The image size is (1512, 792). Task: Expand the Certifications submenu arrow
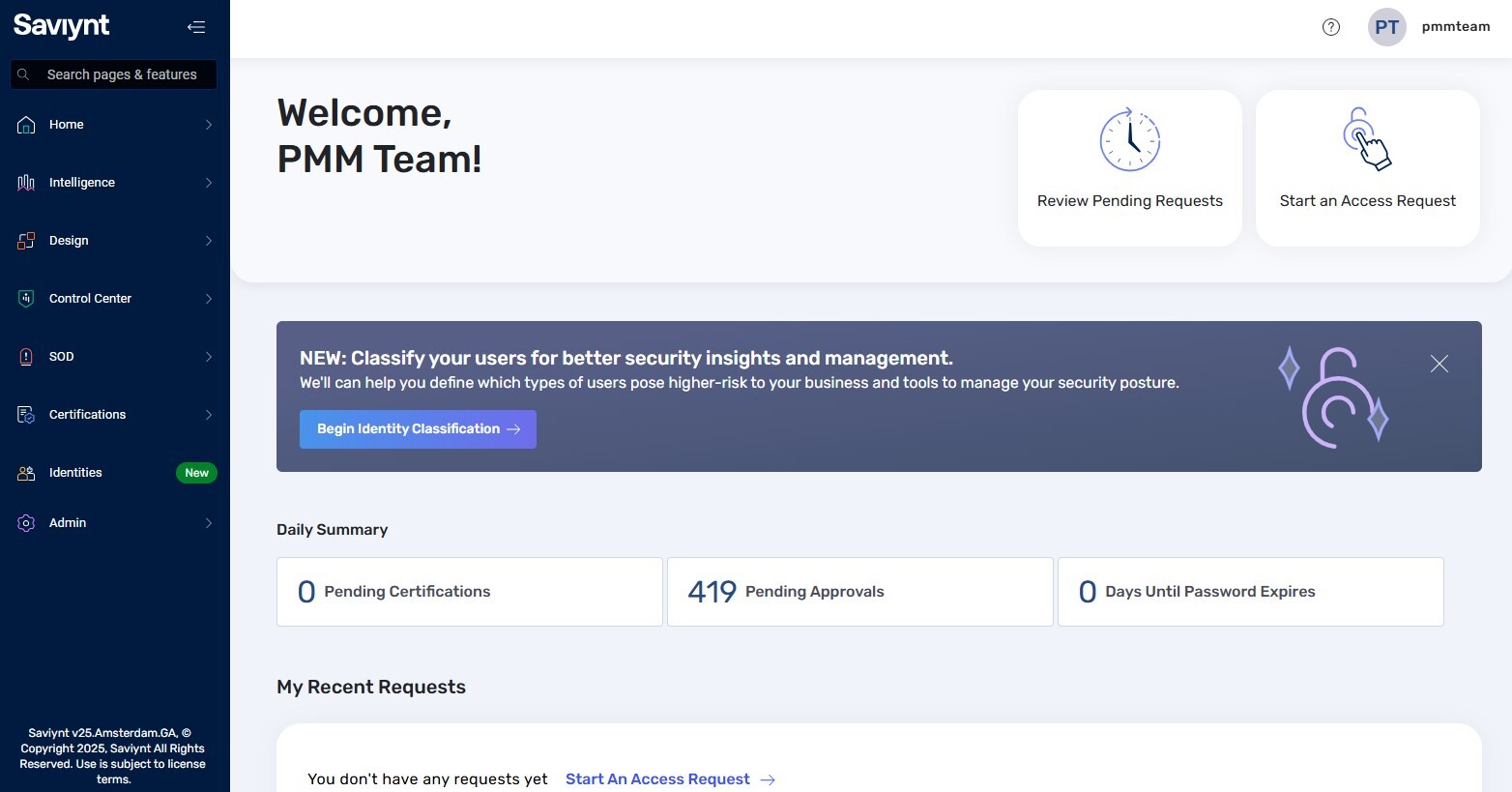(x=209, y=415)
